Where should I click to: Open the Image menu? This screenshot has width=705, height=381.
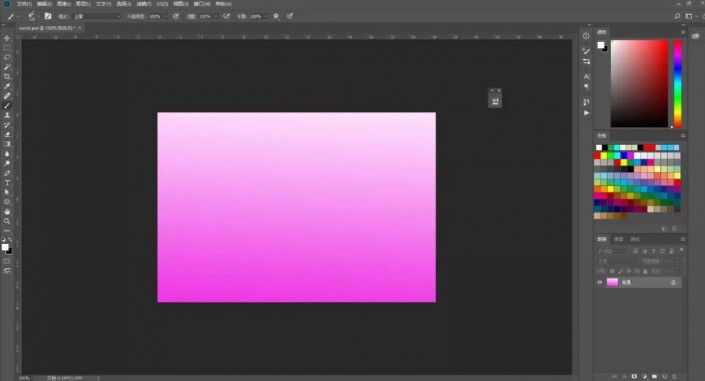[x=63, y=4]
